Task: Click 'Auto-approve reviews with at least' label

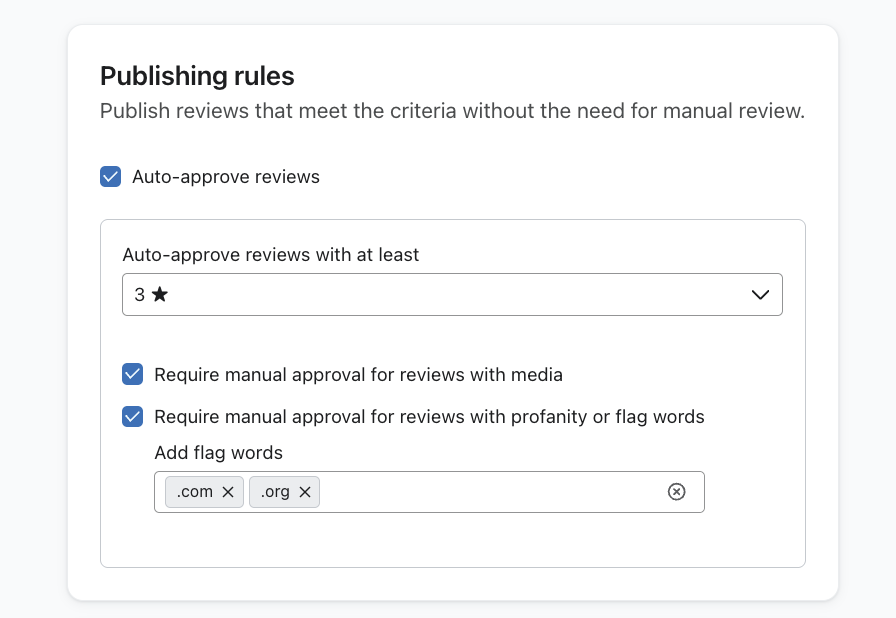Action: tap(271, 255)
